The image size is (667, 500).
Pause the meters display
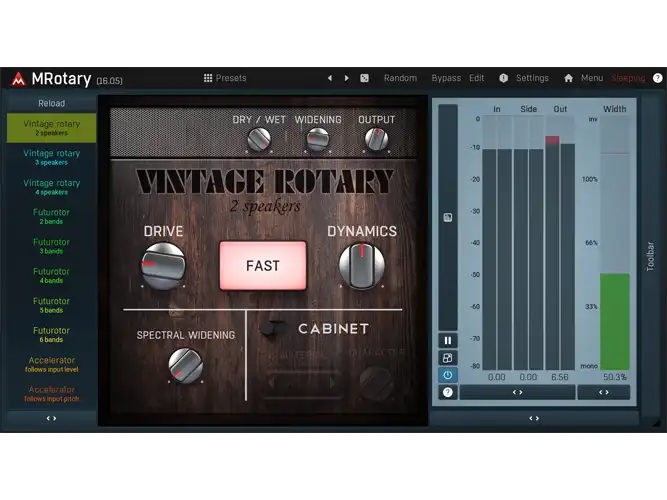tap(448, 340)
